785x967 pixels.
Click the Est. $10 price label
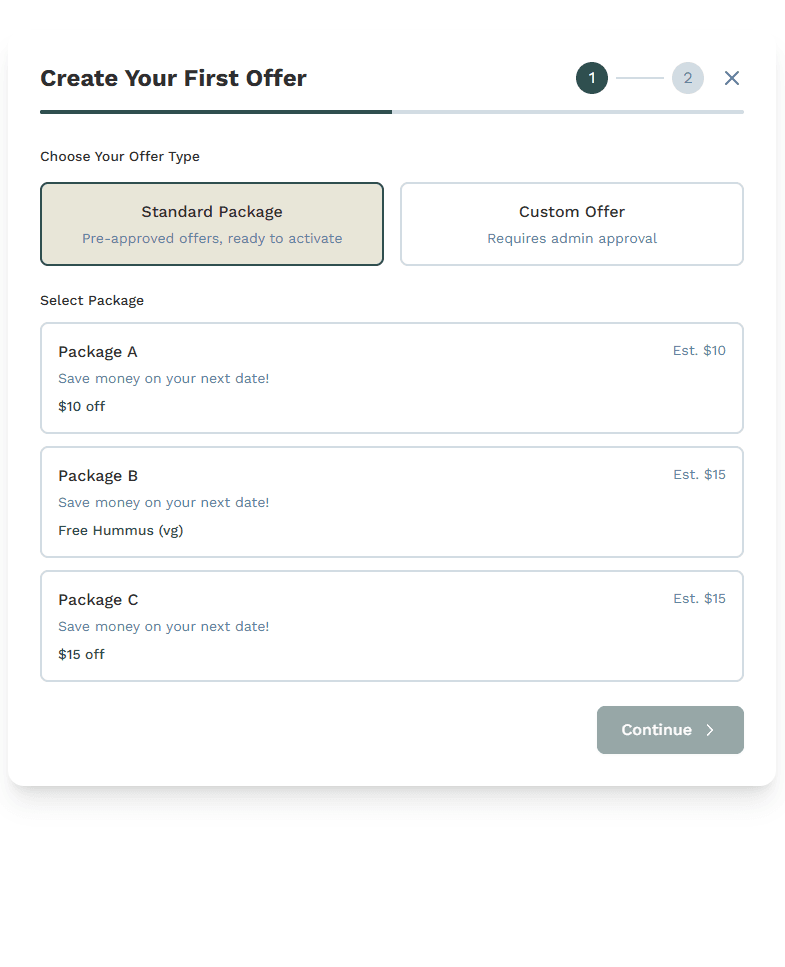tap(699, 351)
